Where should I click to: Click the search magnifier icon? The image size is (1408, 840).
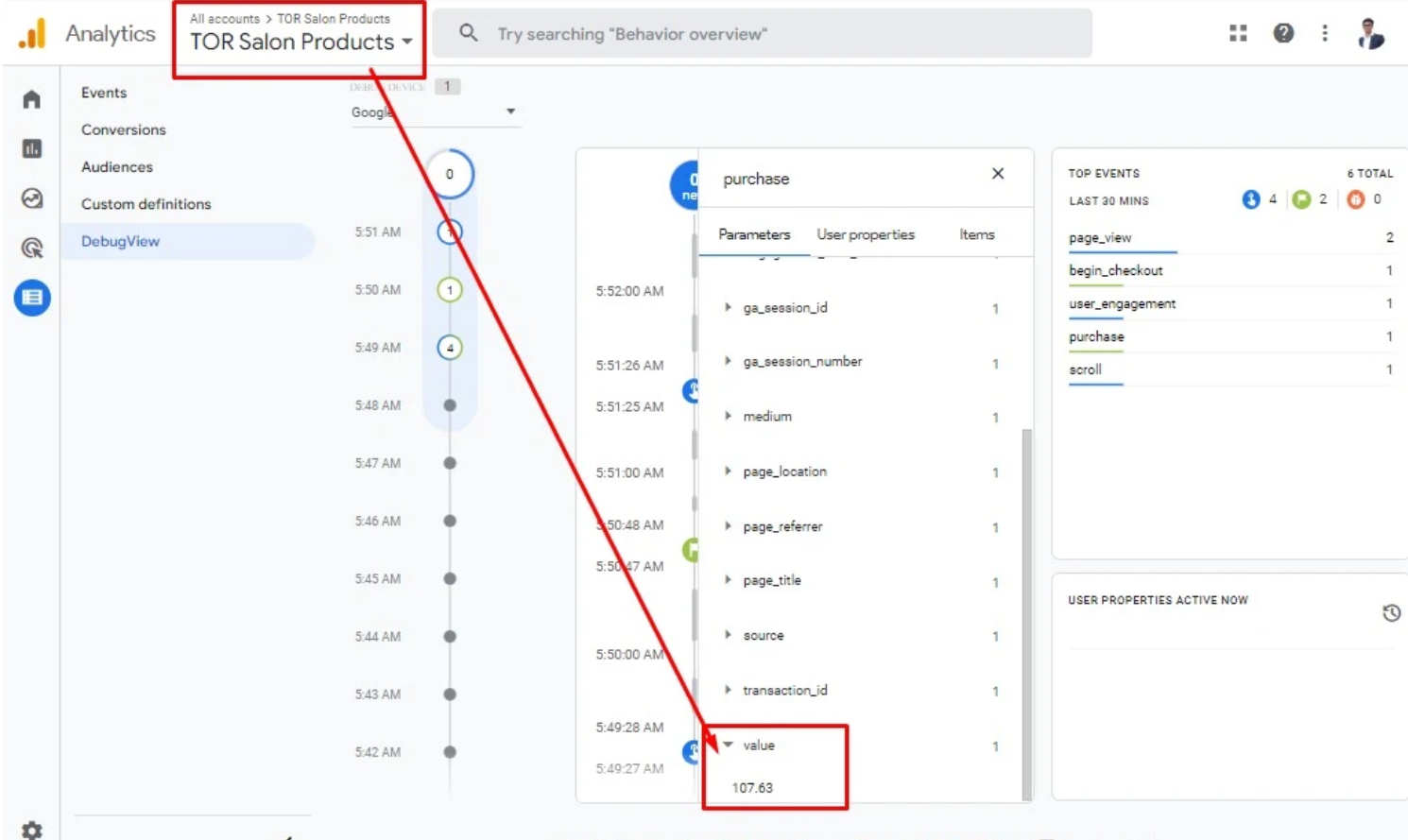pos(468,33)
